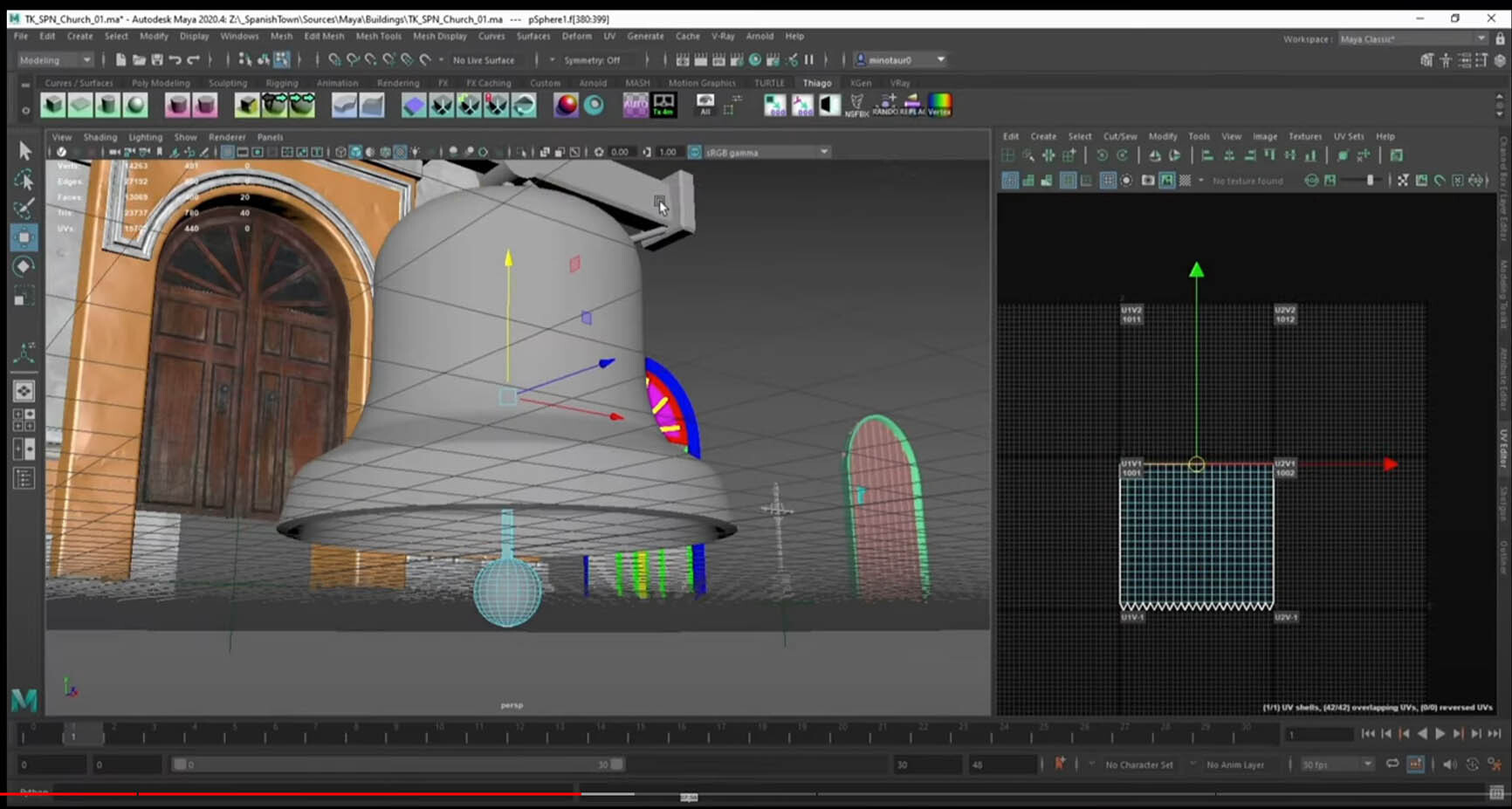Click the polygon cube shelf icon

(53, 106)
